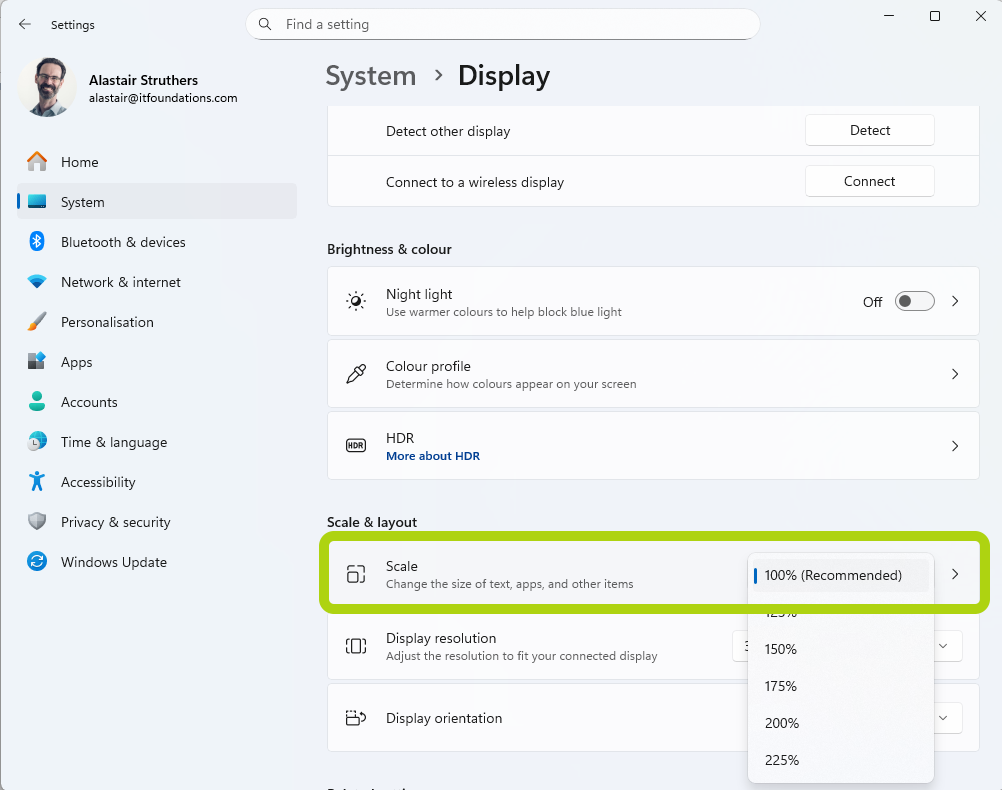The height and width of the screenshot is (790, 1002).
Task: Expand Display orientation dropdown
Action: pyautogui.click(x=943, y=718)
